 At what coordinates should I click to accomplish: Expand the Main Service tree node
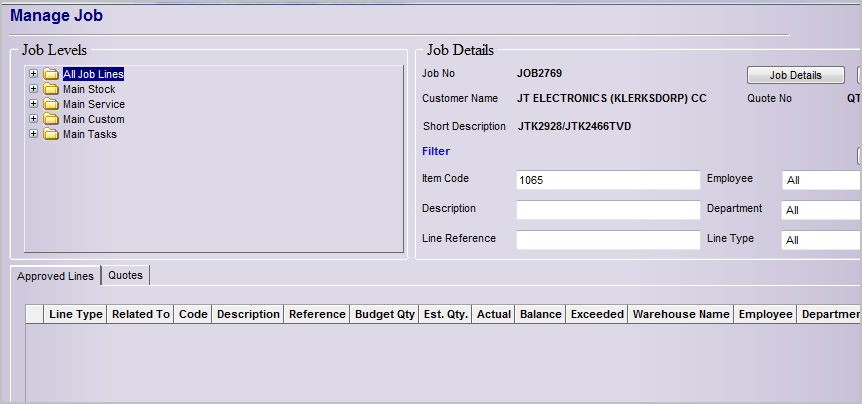(x=34, y=104)
